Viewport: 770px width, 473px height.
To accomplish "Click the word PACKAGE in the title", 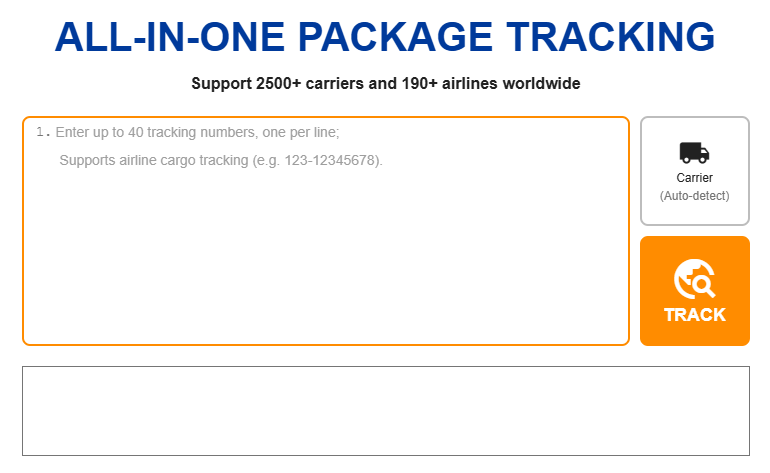I will (395, 37).
